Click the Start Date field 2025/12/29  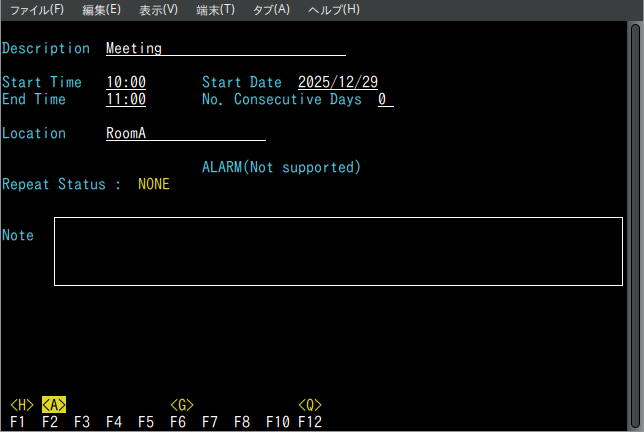pos(337,82)
